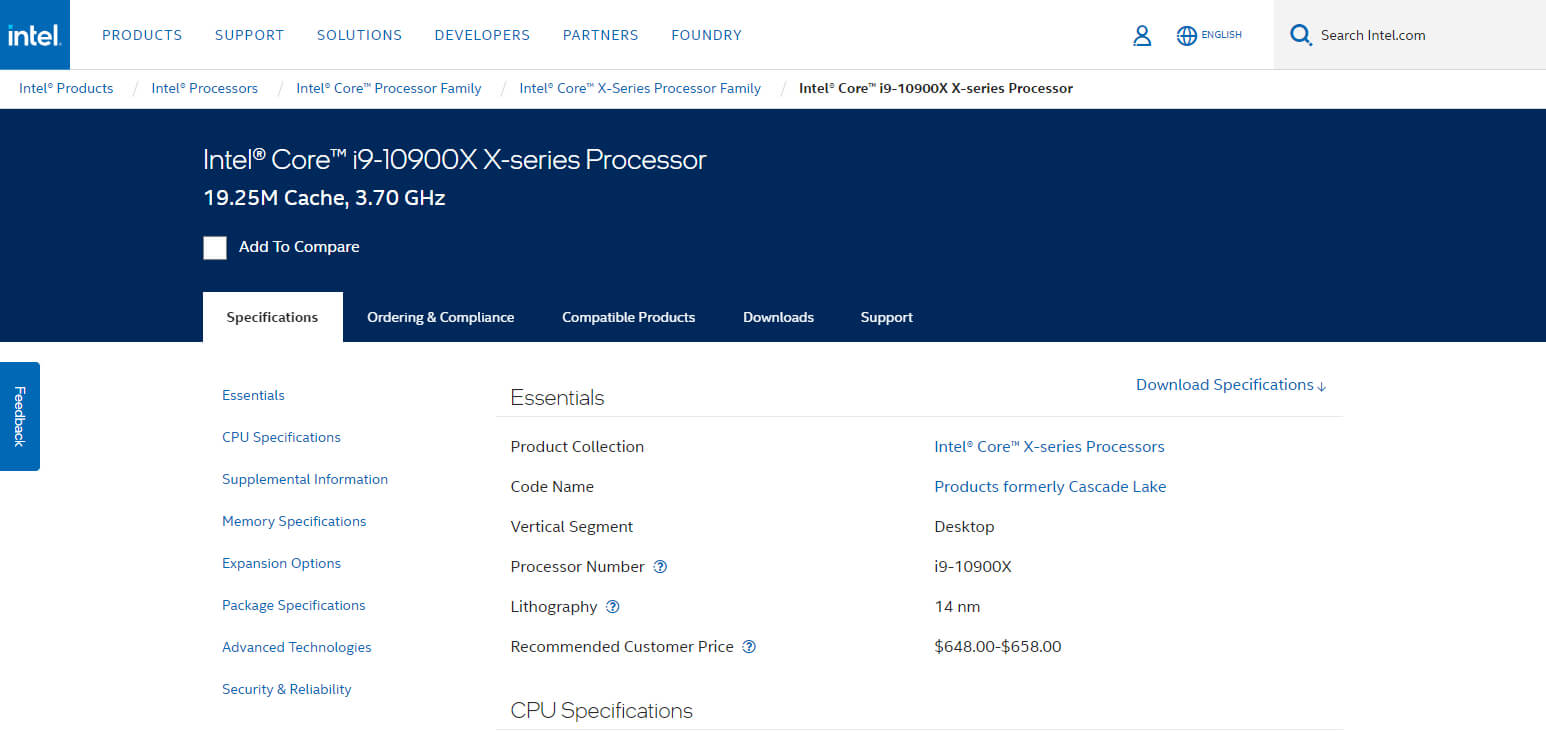The width and height of the screenshot is (1546, 731).
Task: Jump to Package Specifications section
Action: point(293,605)
